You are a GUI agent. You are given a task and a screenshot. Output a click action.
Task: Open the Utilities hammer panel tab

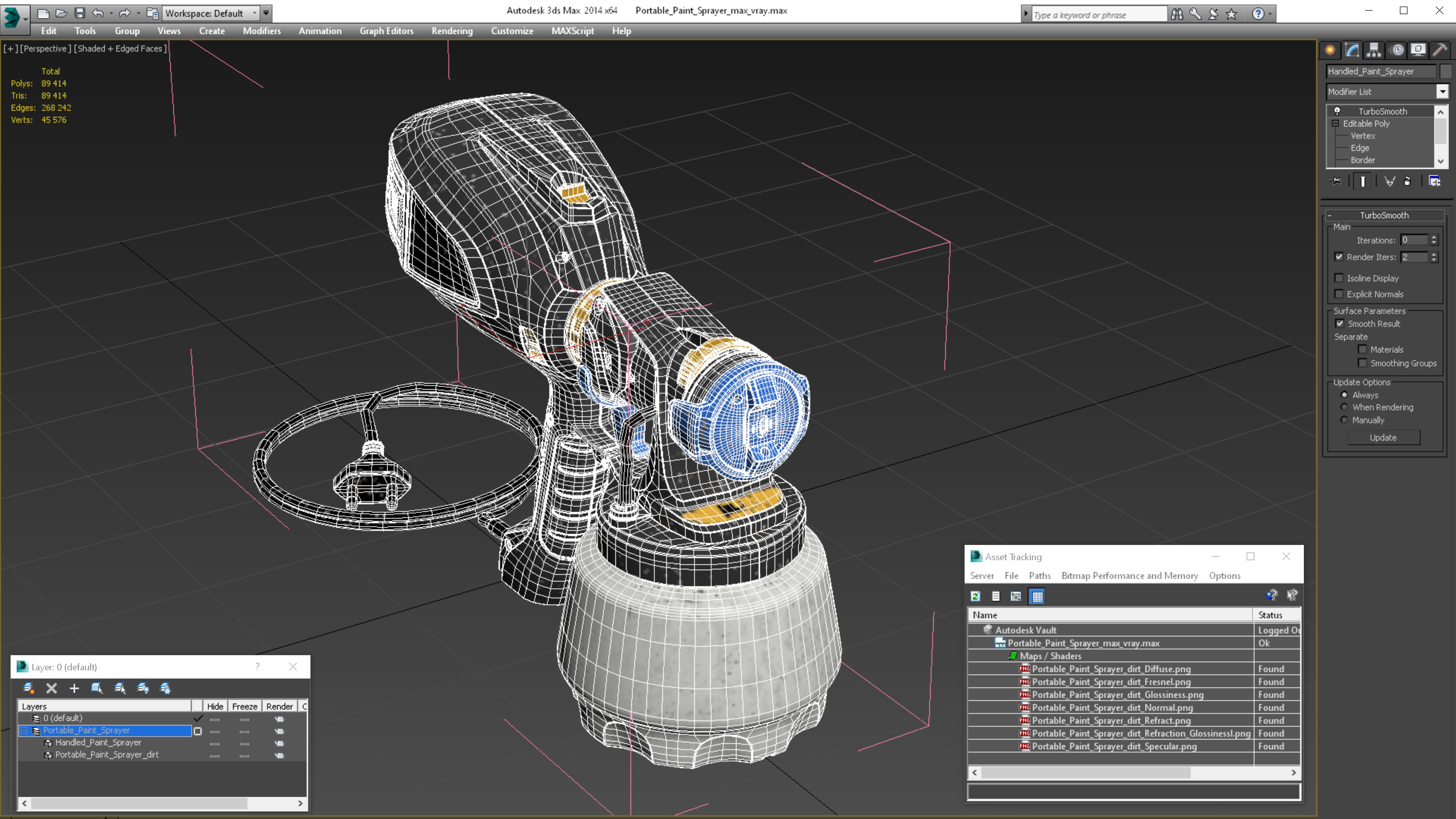1440,50
